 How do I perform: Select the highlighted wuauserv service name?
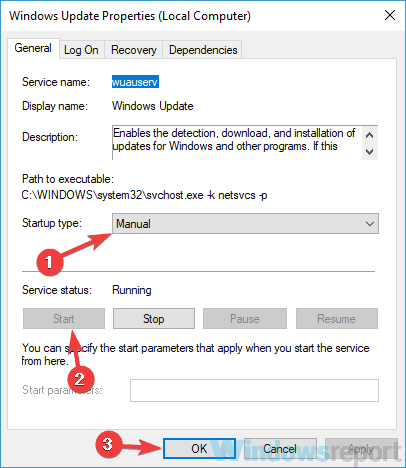135,82
